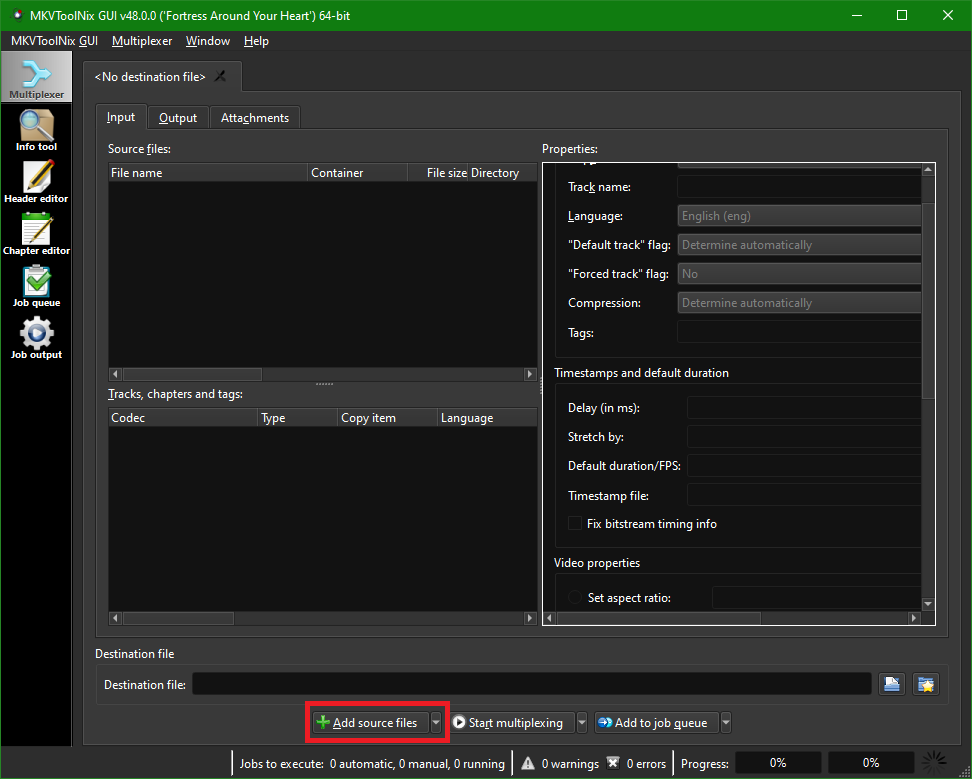
Task: Click the Set aspect ratio input field
Action: point(816,597)
